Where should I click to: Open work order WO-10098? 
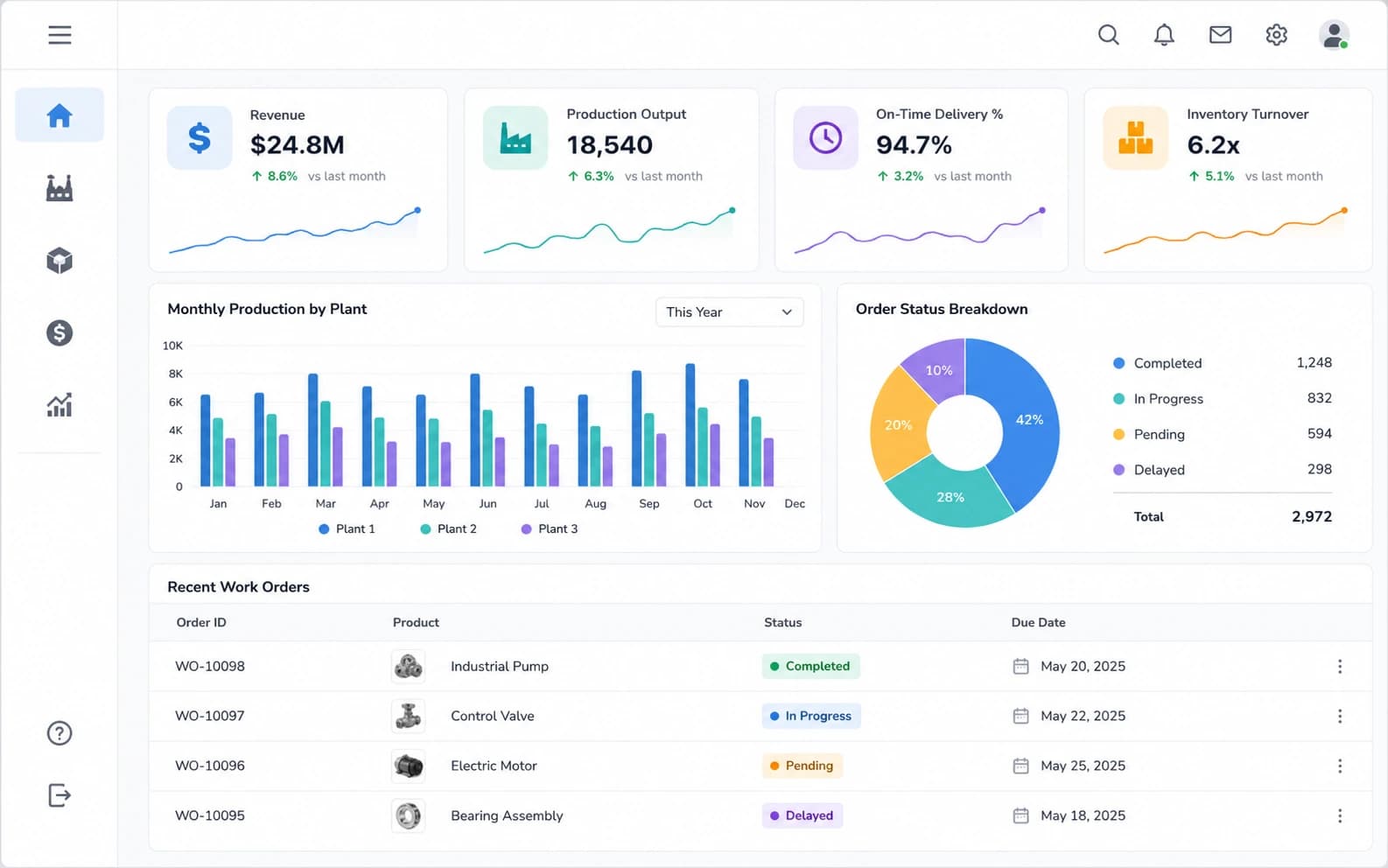point(210,667)
